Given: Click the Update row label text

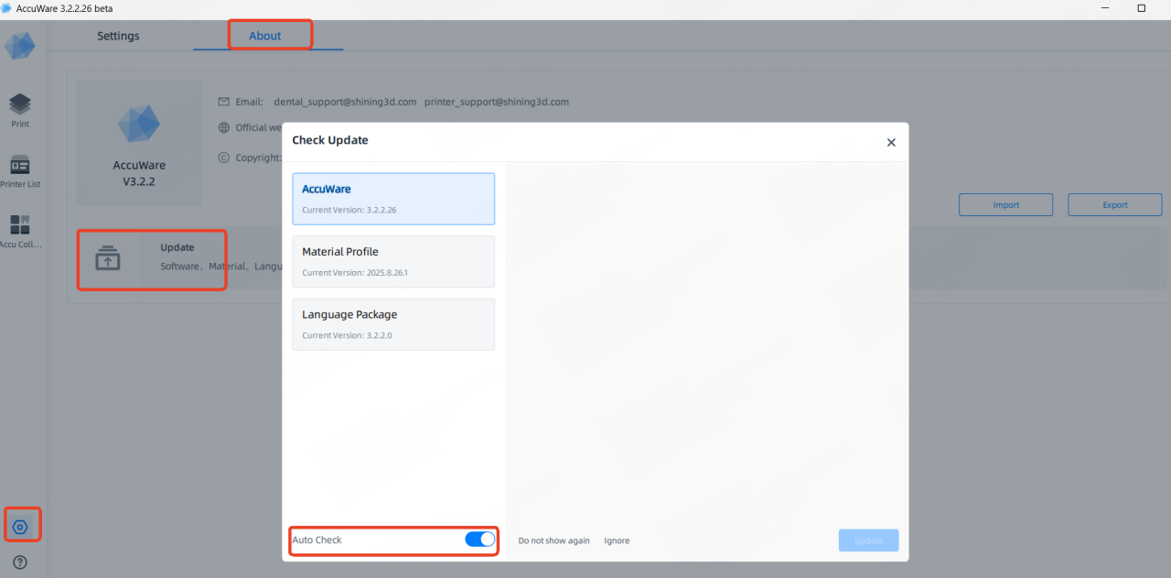Looking at the screenshot, I should (x=177, y=248).
